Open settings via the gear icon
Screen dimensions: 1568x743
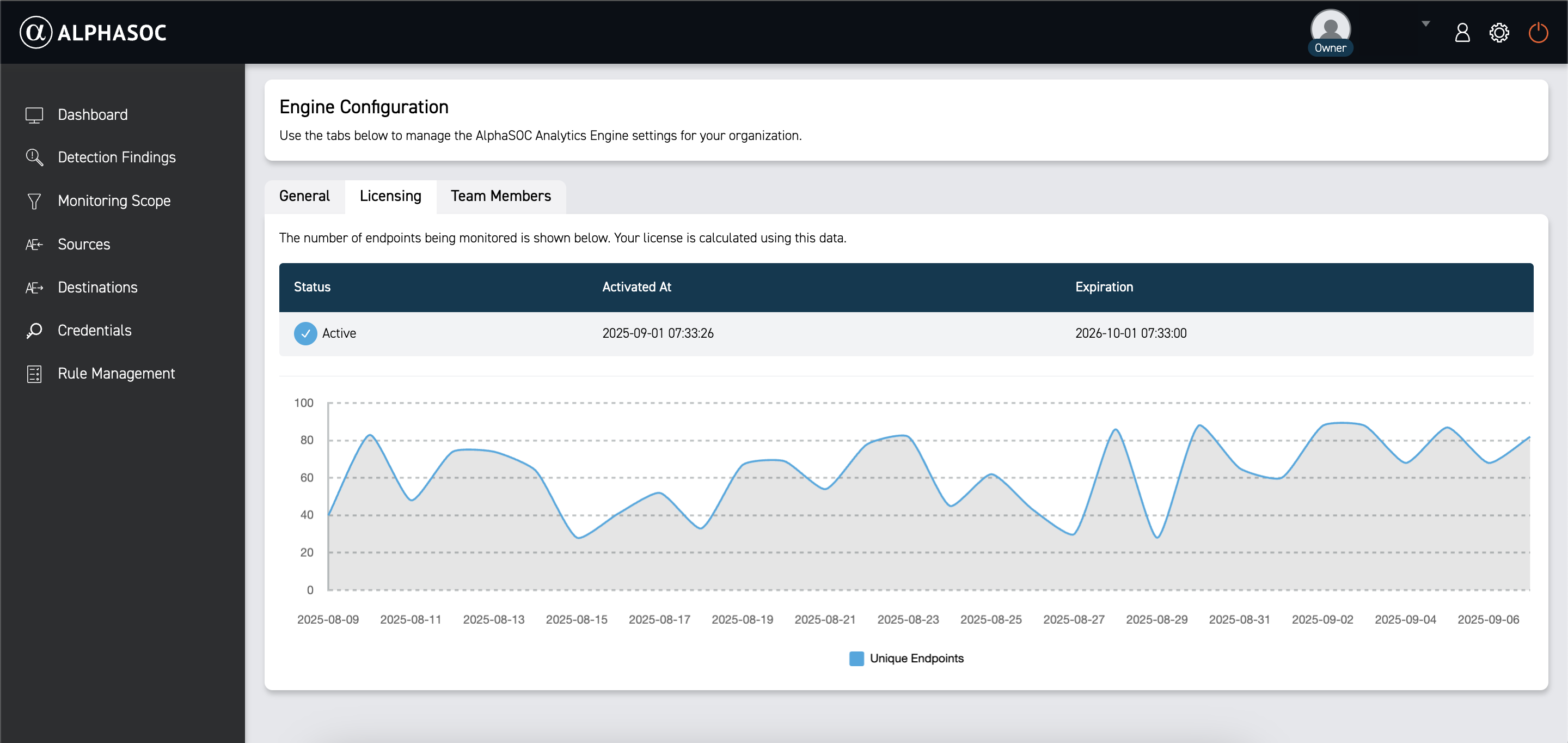[x=1499, y=32]
